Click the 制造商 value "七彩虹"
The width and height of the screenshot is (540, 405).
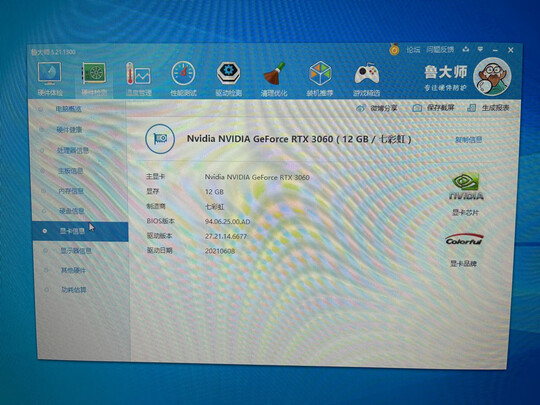215,207
